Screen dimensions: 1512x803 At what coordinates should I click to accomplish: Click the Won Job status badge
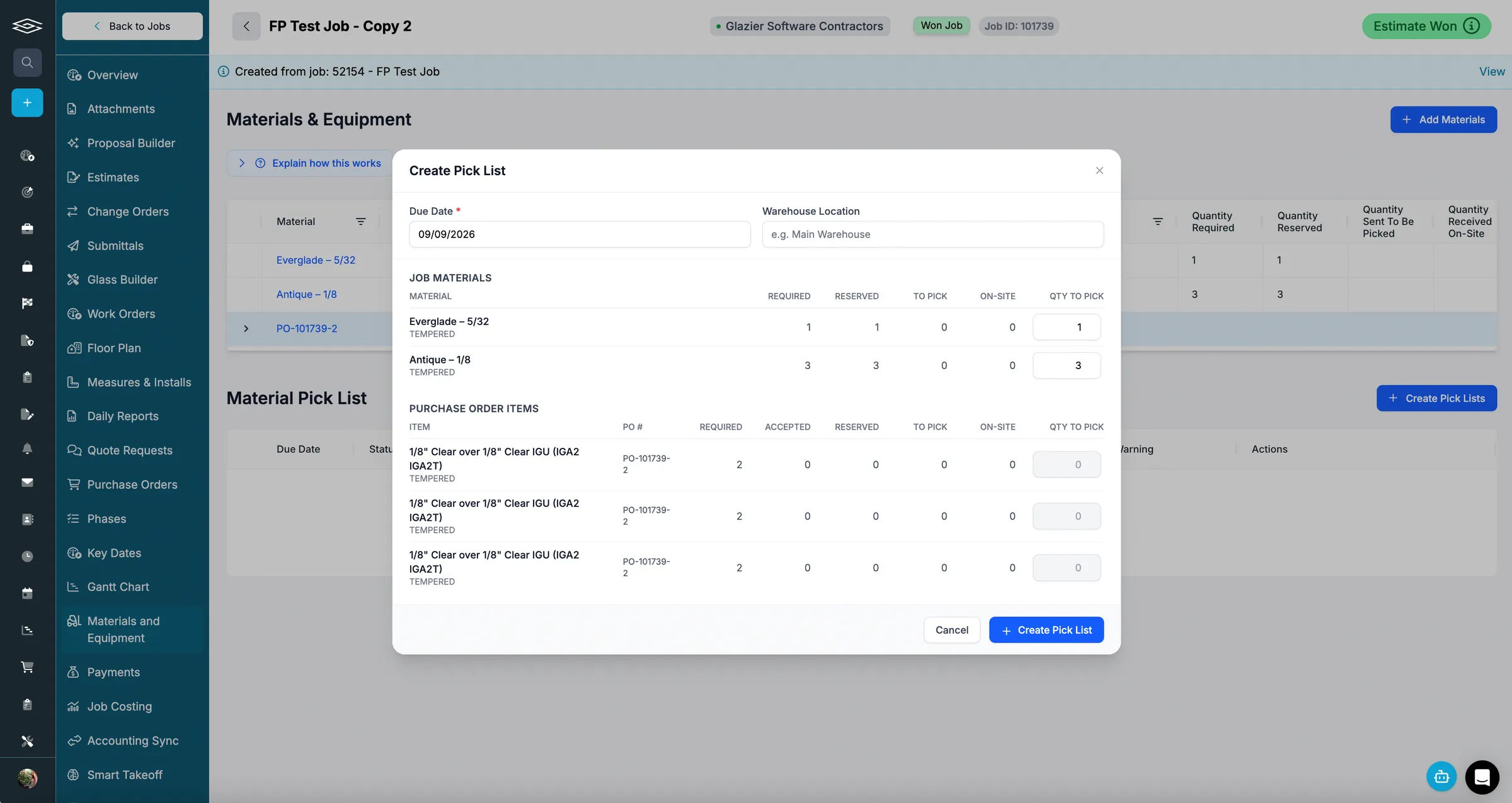941,25
